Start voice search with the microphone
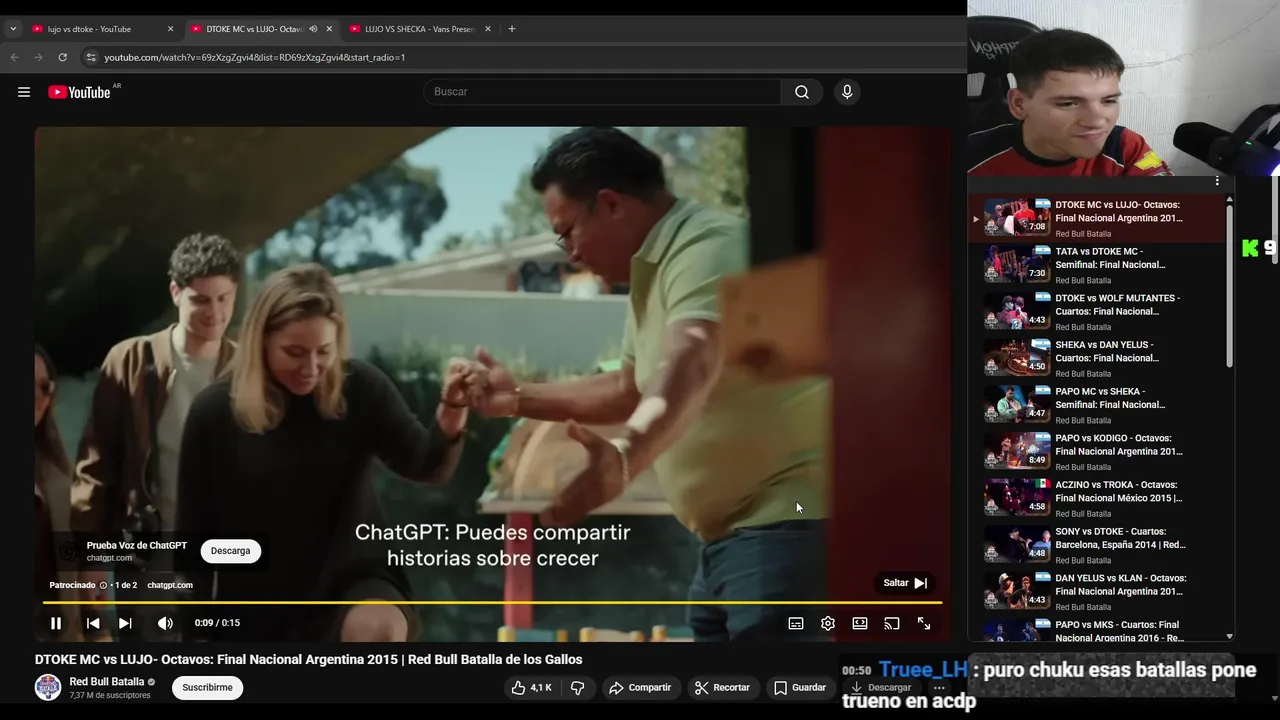This screenshot has width=1280, height=720. [x=847, y=92]
